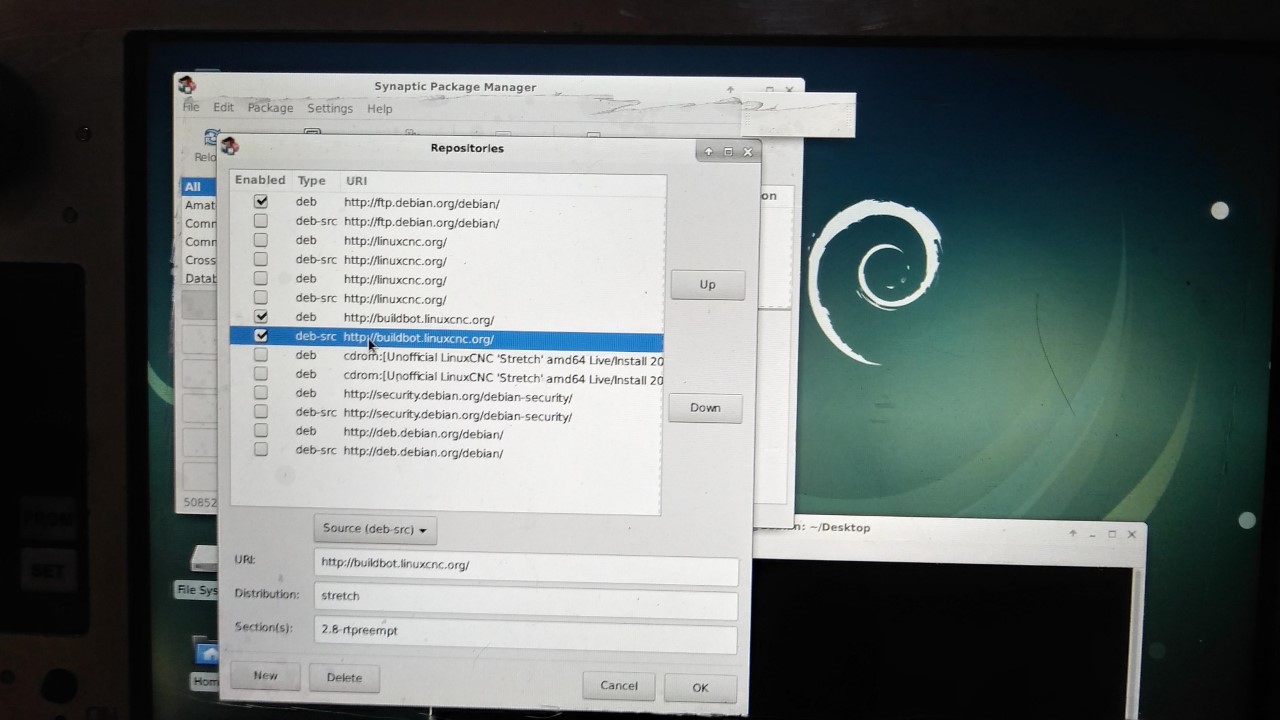Click the Section(s) field showing 2.8-rtpreempt
Viewport: 1280px width, 720px height.
(x=526, y=632)
